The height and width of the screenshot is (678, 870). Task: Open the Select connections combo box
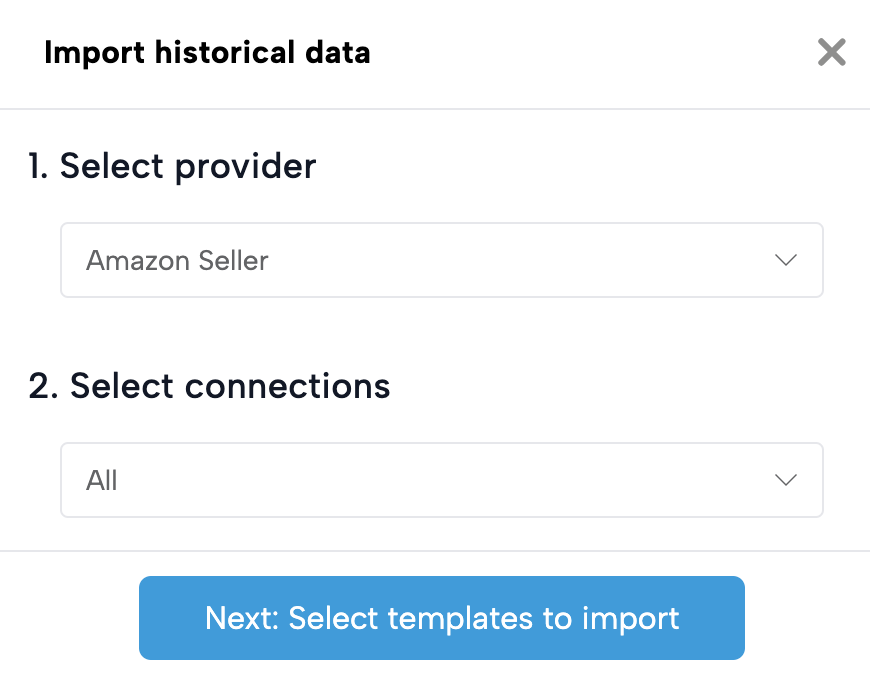pyautogui.click(x=441, y=480)
